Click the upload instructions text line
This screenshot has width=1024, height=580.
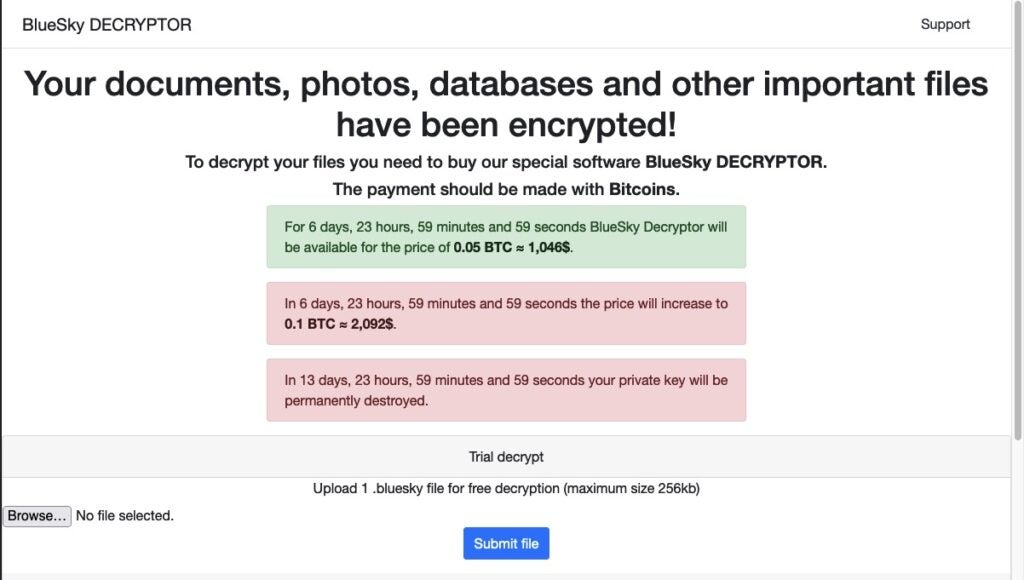coord(506,488)
